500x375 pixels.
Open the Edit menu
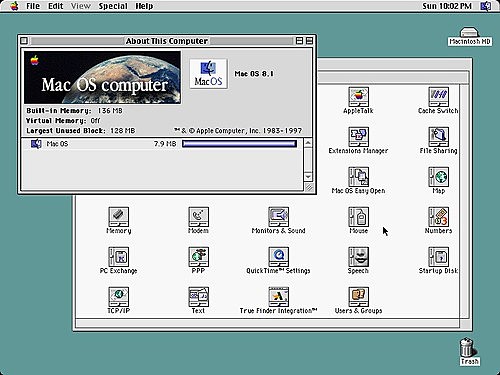[55, 6]
